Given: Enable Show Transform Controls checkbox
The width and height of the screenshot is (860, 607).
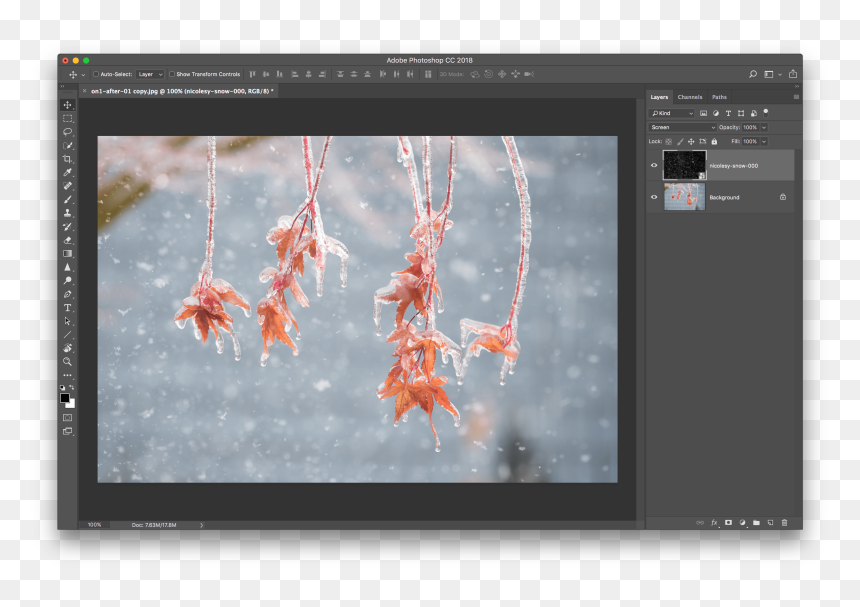Looking at the screenshot, I should point(172,74).
